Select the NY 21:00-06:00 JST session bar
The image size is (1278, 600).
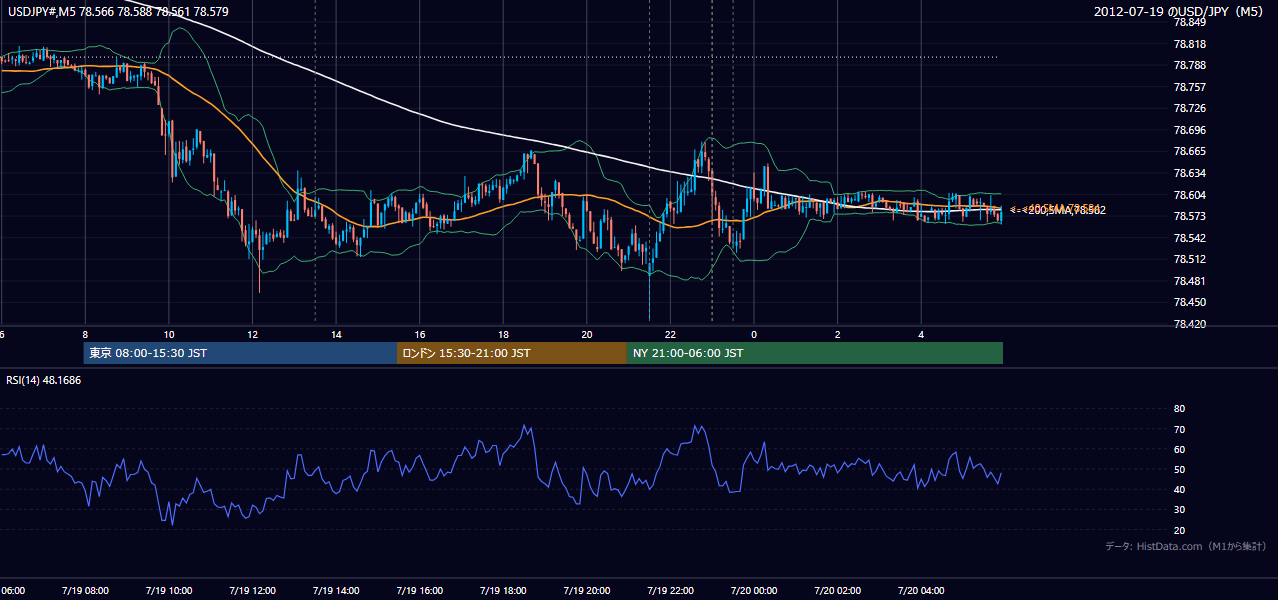tap(815, 353)
